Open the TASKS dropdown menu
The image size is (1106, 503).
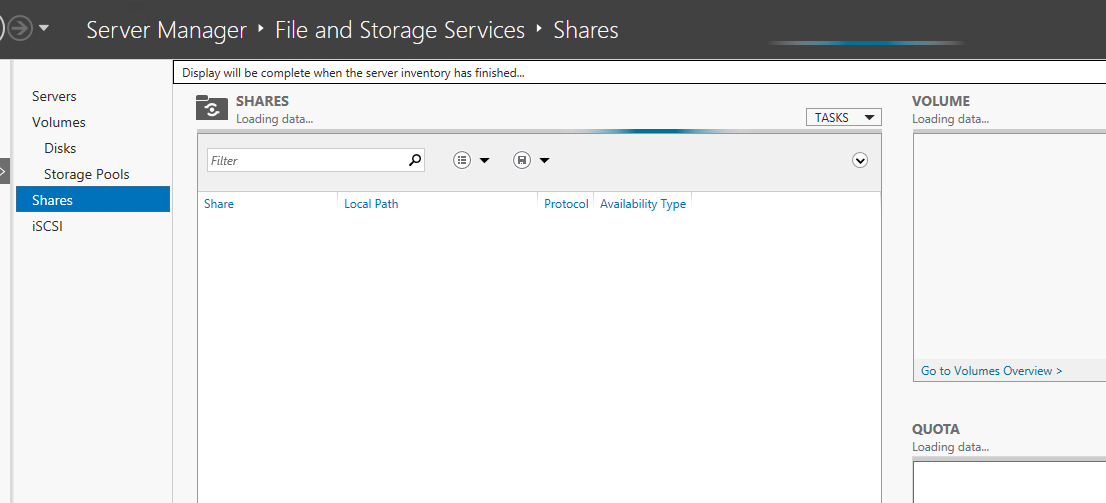point(844,118)
